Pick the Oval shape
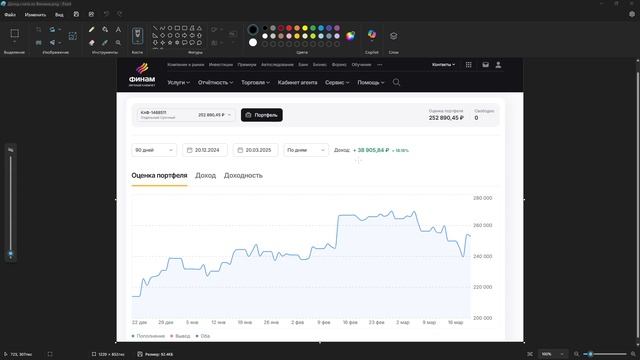Screen dimensions: 640x360 170,28
